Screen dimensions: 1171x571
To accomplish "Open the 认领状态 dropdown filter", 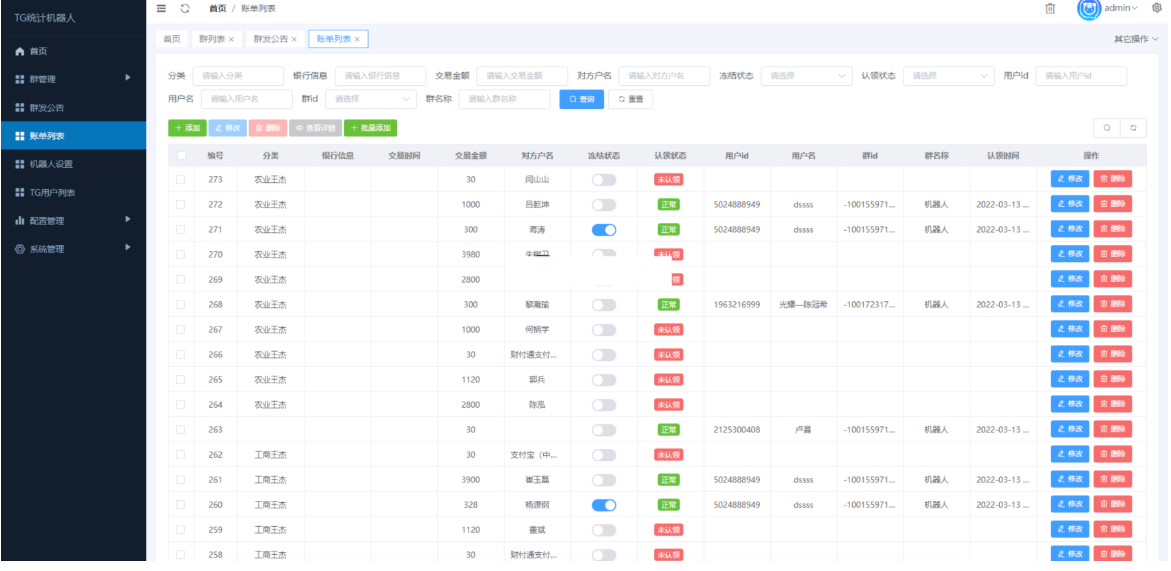I will point(948,75).
